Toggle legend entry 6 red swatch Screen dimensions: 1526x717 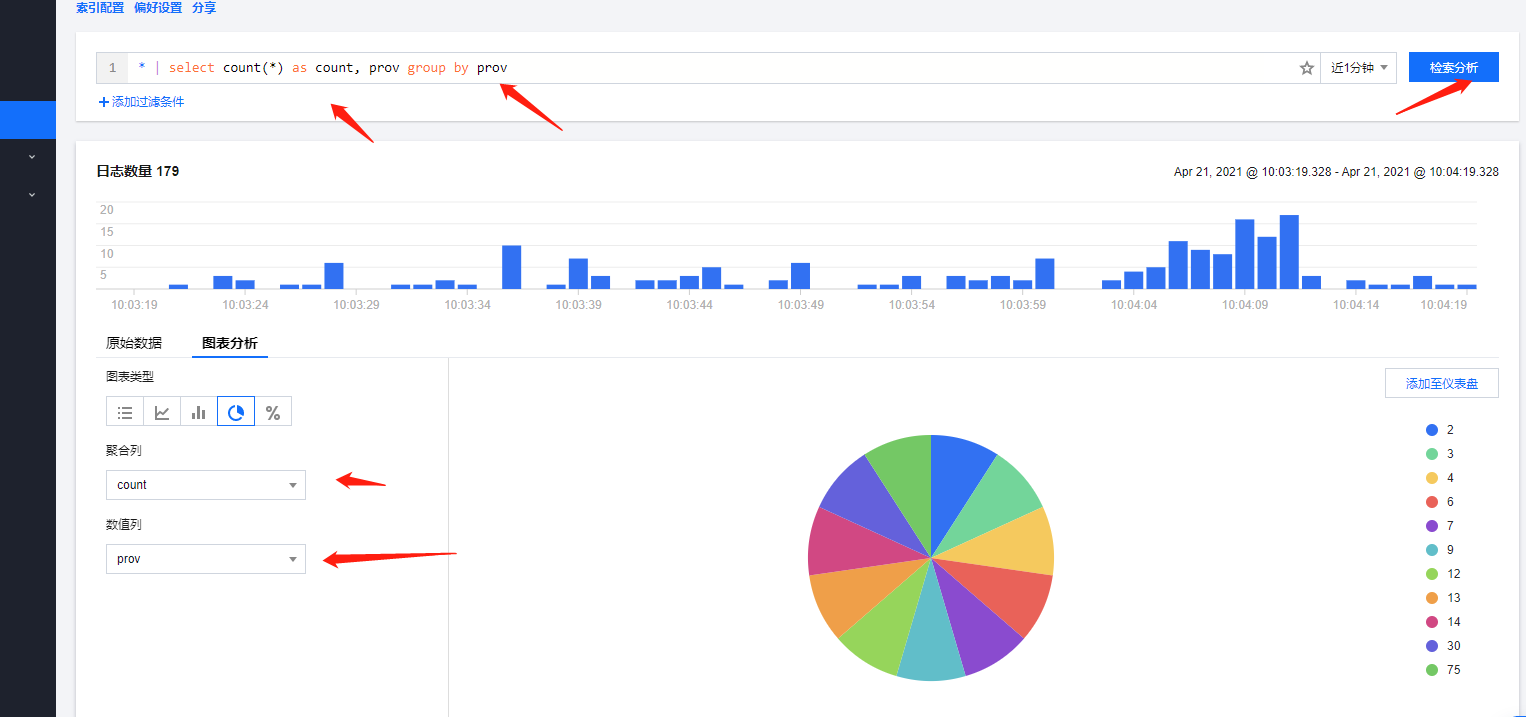point(1432,502)
